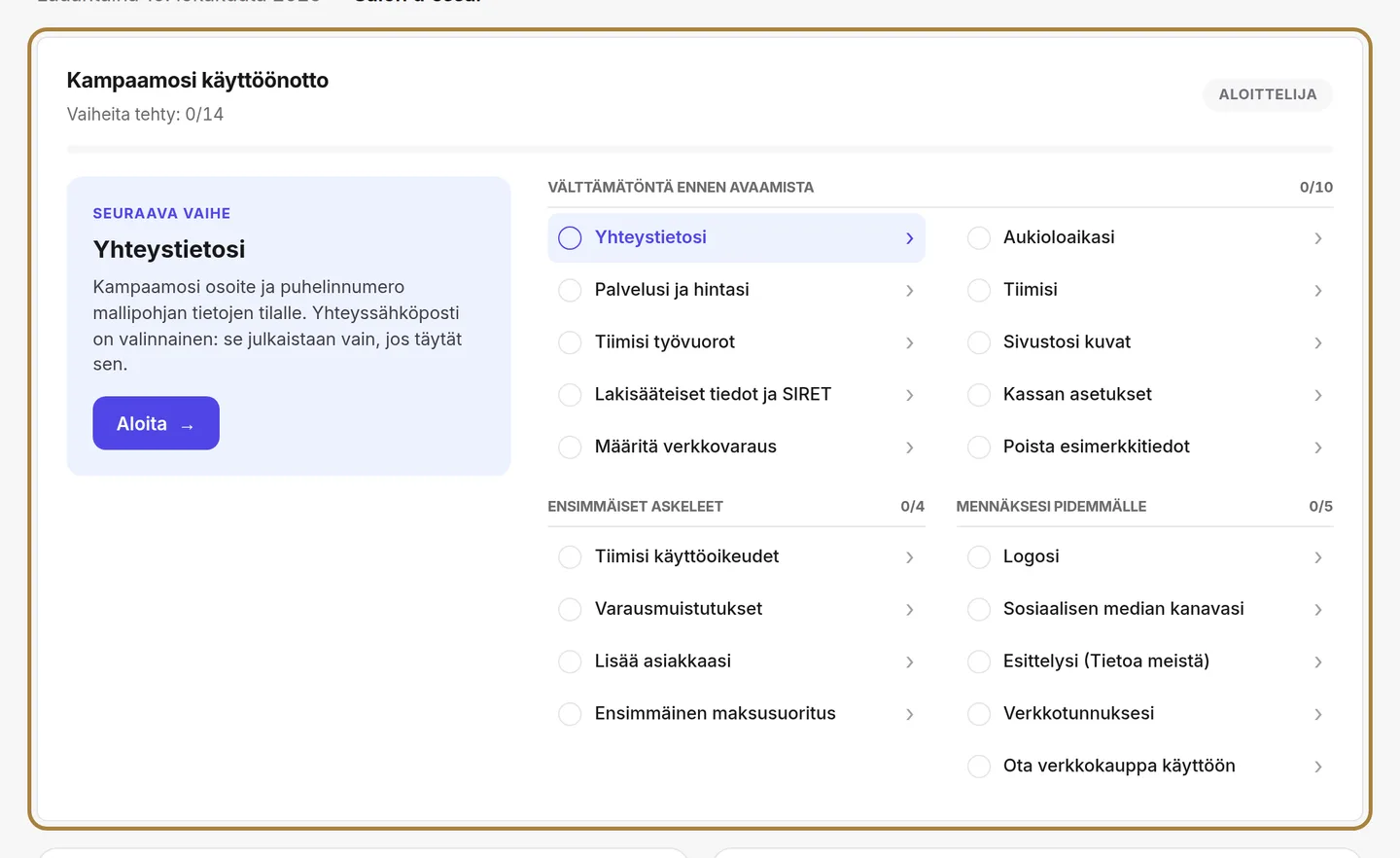Click the Kampaamosi käyttöönotto title
This screenshot has height=858, width=1400.
(x=197, y=80)
